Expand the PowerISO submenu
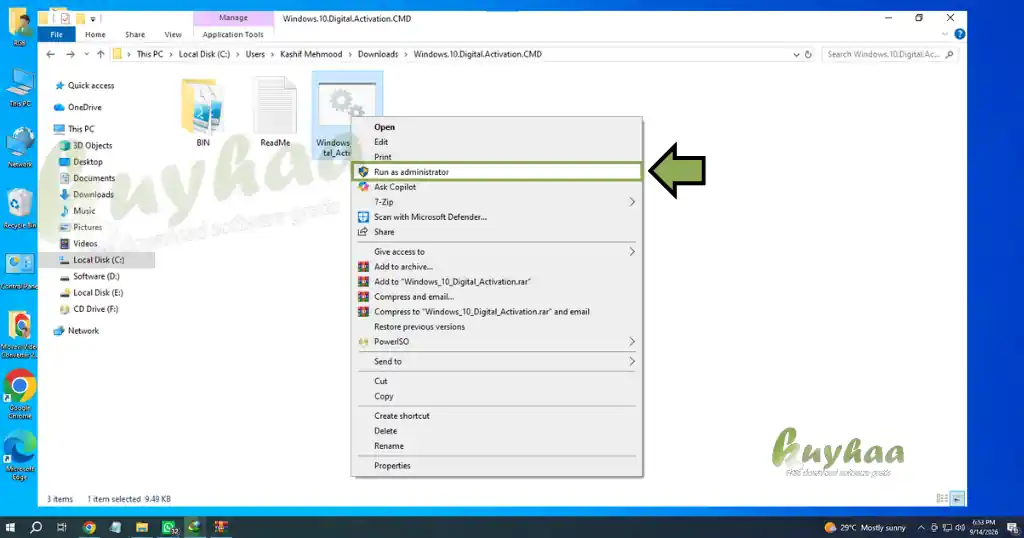Image resolution: width=1024 pixels, height=538 pixels. point(496,341)
